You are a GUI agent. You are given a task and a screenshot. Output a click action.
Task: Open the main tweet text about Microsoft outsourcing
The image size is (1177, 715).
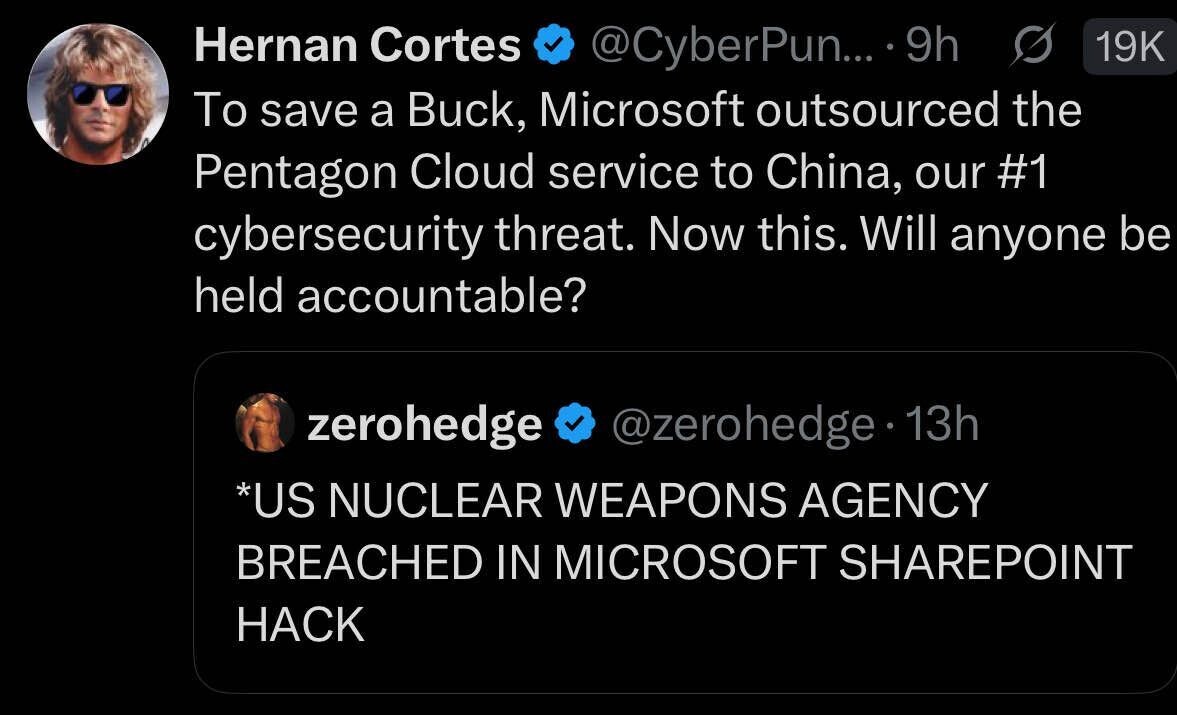682,203
